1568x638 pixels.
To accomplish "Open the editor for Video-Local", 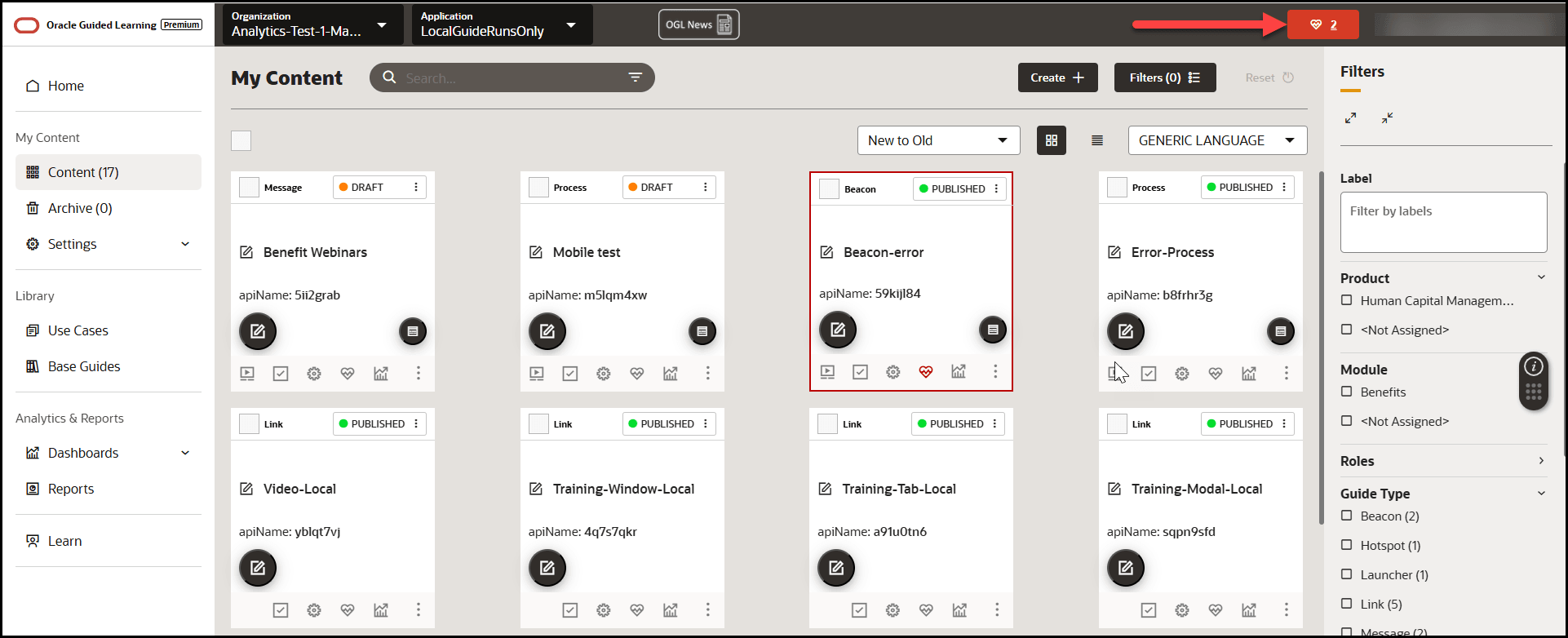I will [x=258, y=568].
